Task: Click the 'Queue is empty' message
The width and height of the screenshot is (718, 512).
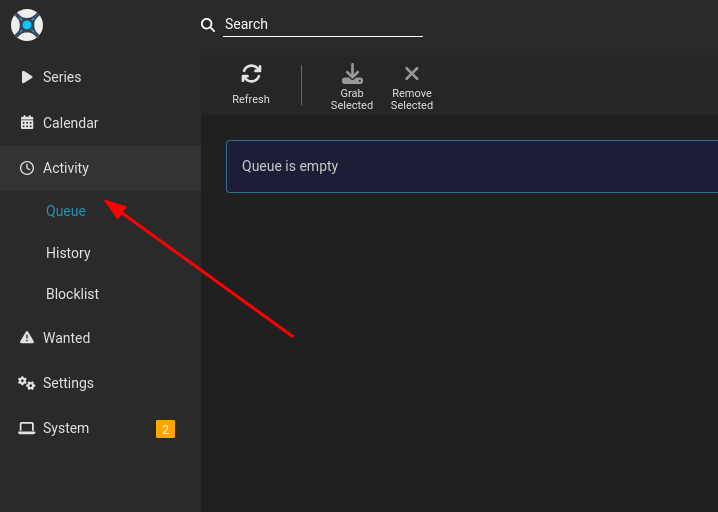Action: coord(290,166)
